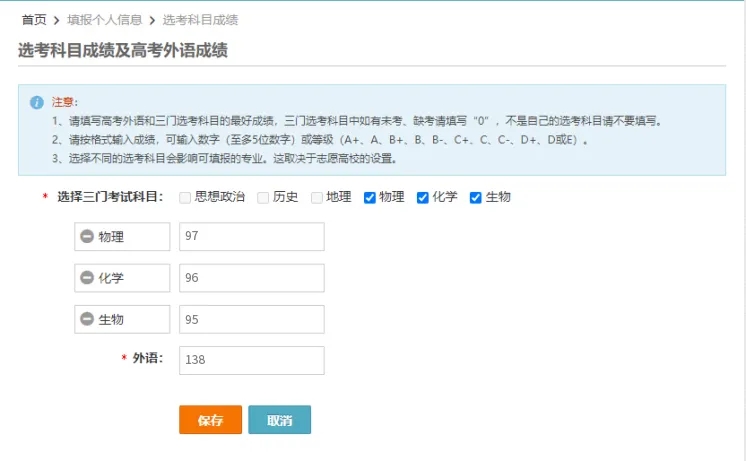The width and height of the screenshot is (746, 461).
Task: Go to 首页 via breadcrumb
Action: click(34, 19)
